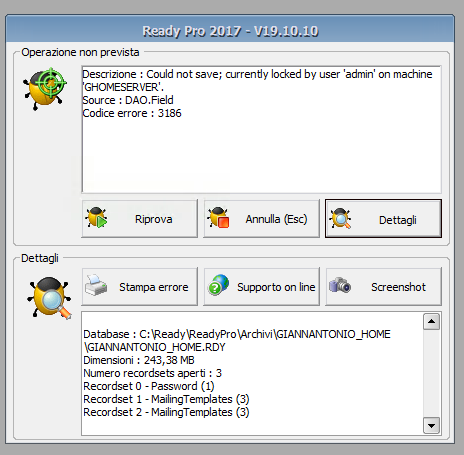
Task: Cancel with the Annulla (Esc) button
Action: tap(261, 219)
